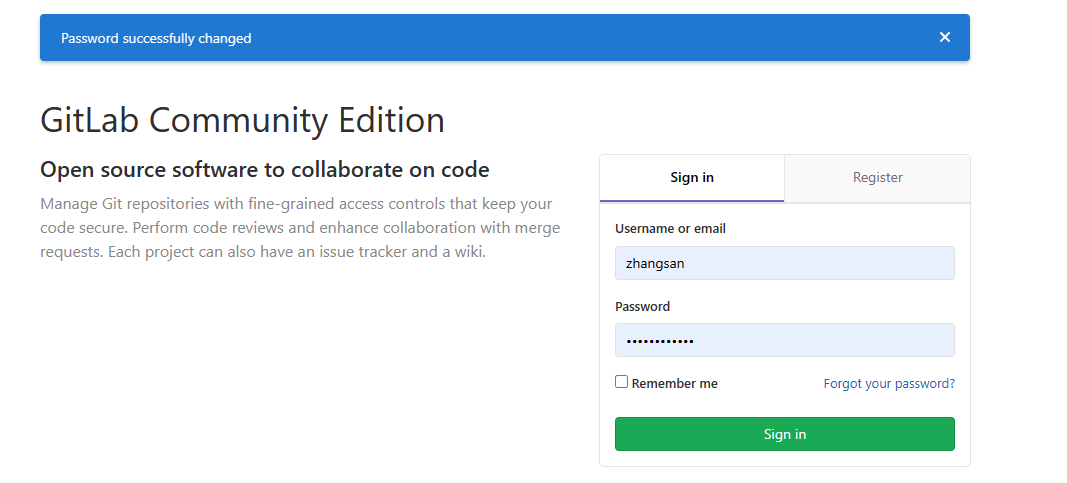Focus the Username or email field
The width and height of the screenshot is (1067, 483).
tap(785, 263)
